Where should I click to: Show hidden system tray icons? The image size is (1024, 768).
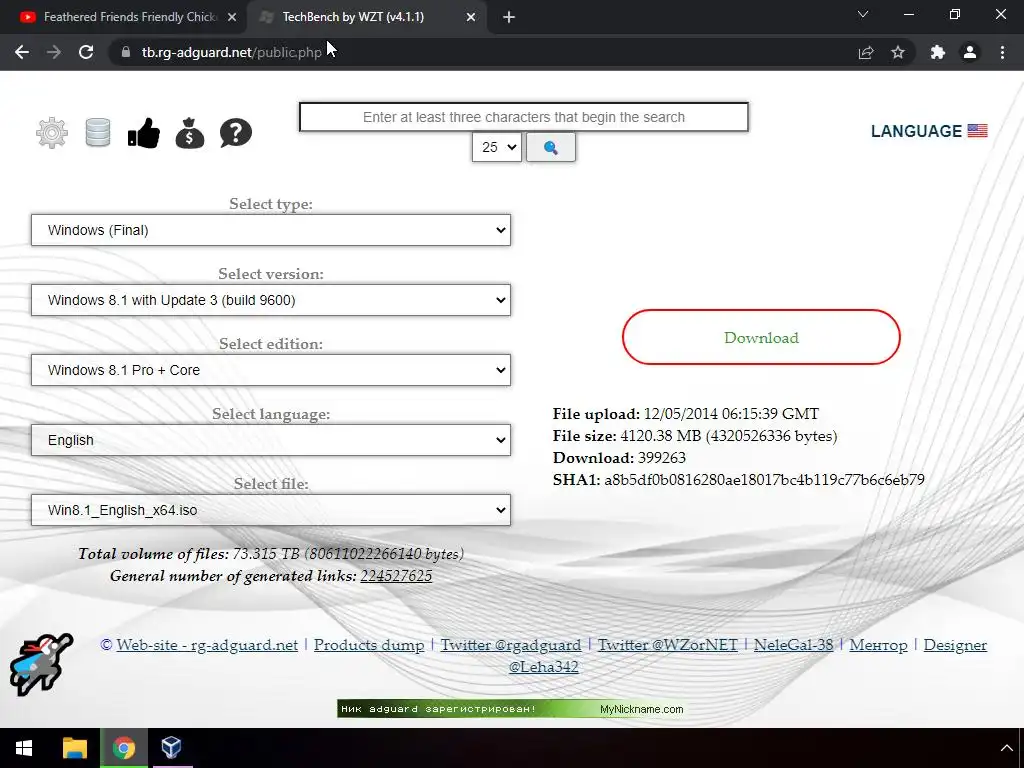click(1006, 748)
